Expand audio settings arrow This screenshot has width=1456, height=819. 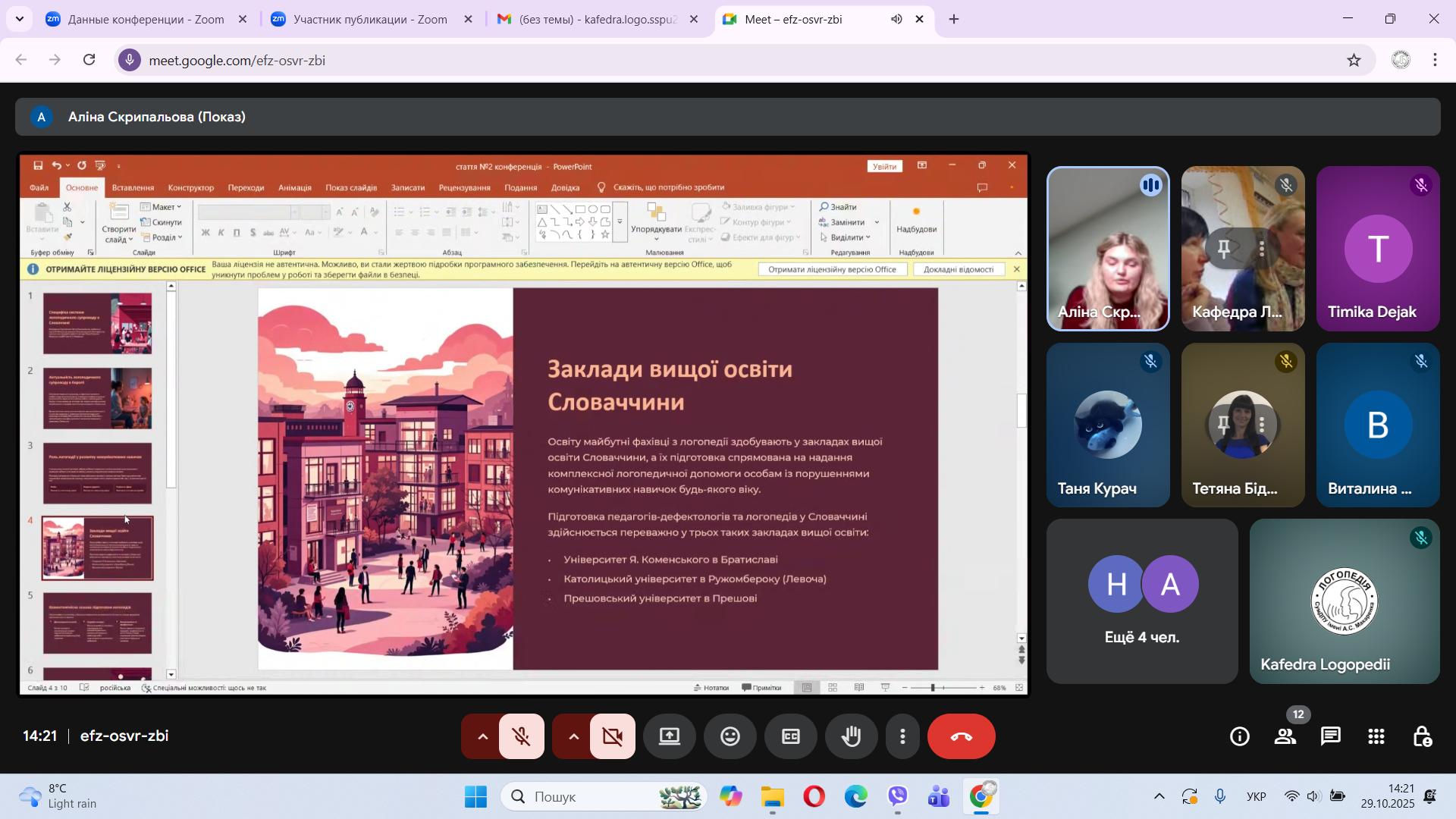[x=482, y=736]
